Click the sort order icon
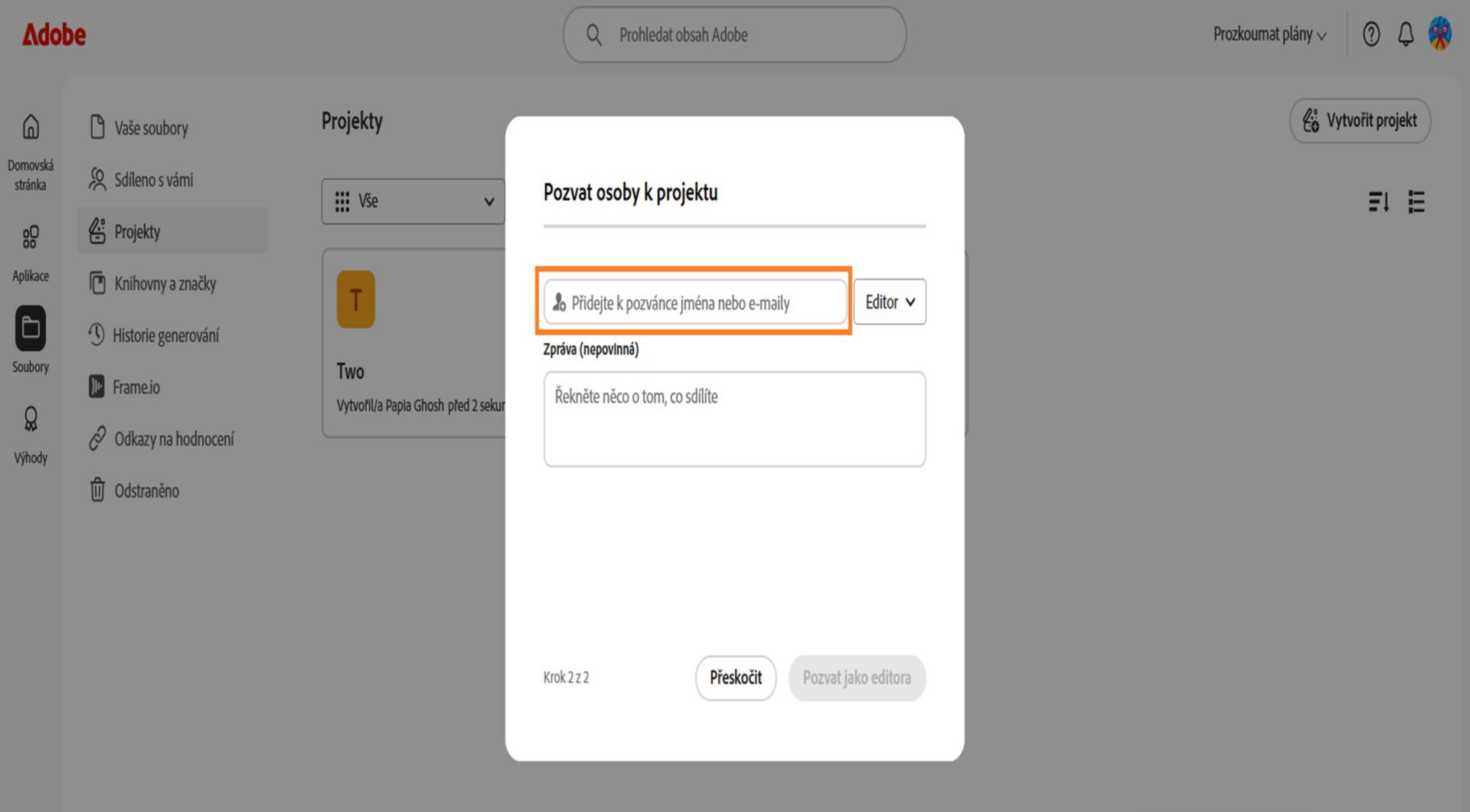1470x812 pixels. [x=1379, y=202]
